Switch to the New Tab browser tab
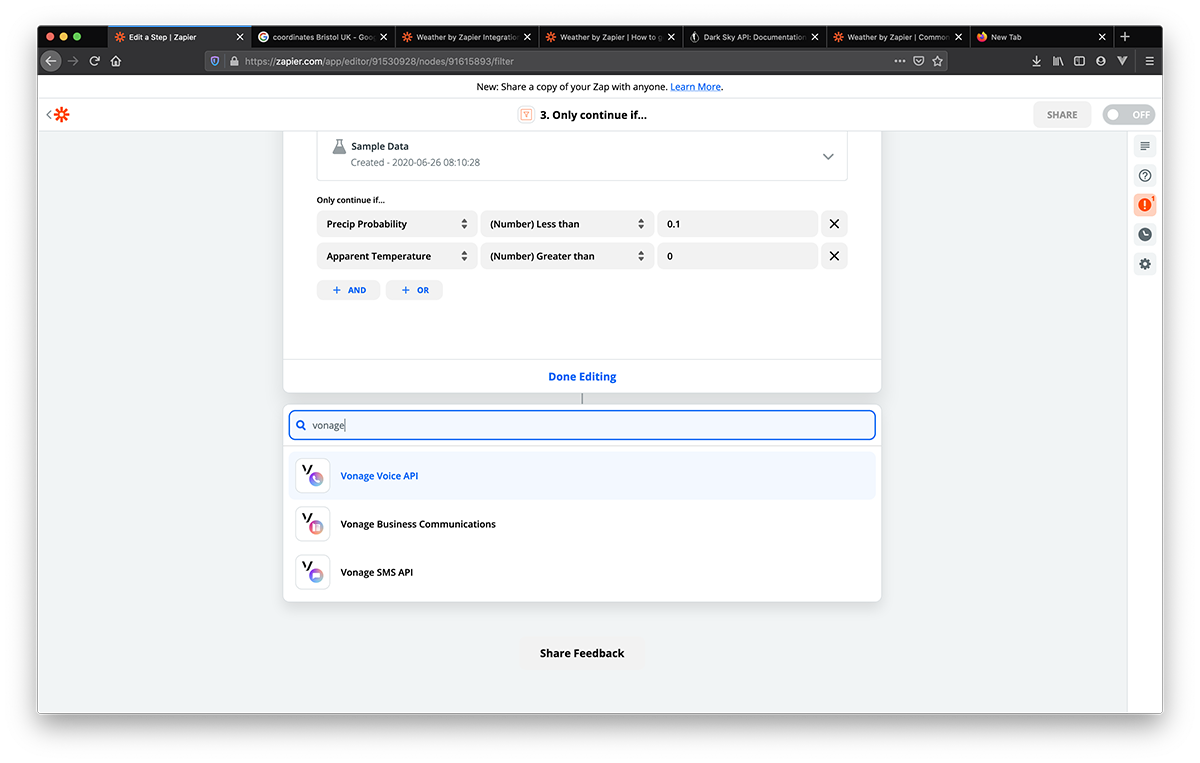Screen dimensions: 1200x763 1041,37
